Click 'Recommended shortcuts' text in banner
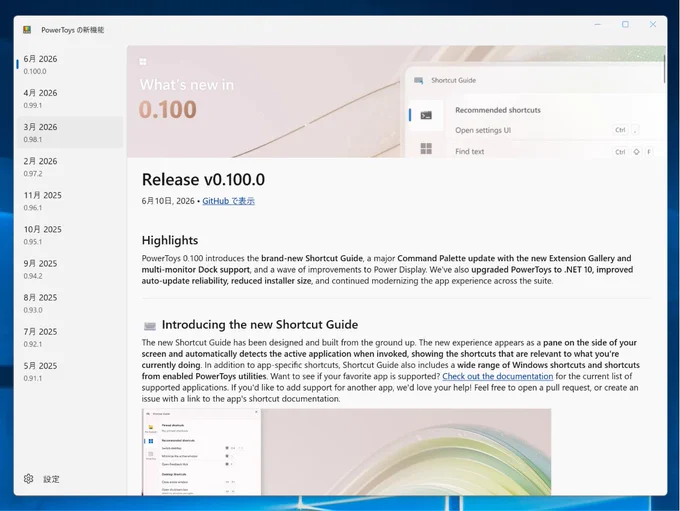 [498, 110]
